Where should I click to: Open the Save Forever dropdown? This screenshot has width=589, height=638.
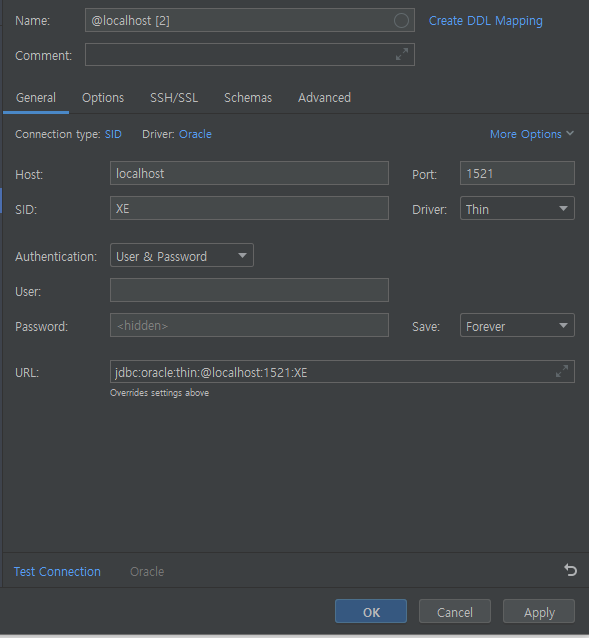[517, 325]
